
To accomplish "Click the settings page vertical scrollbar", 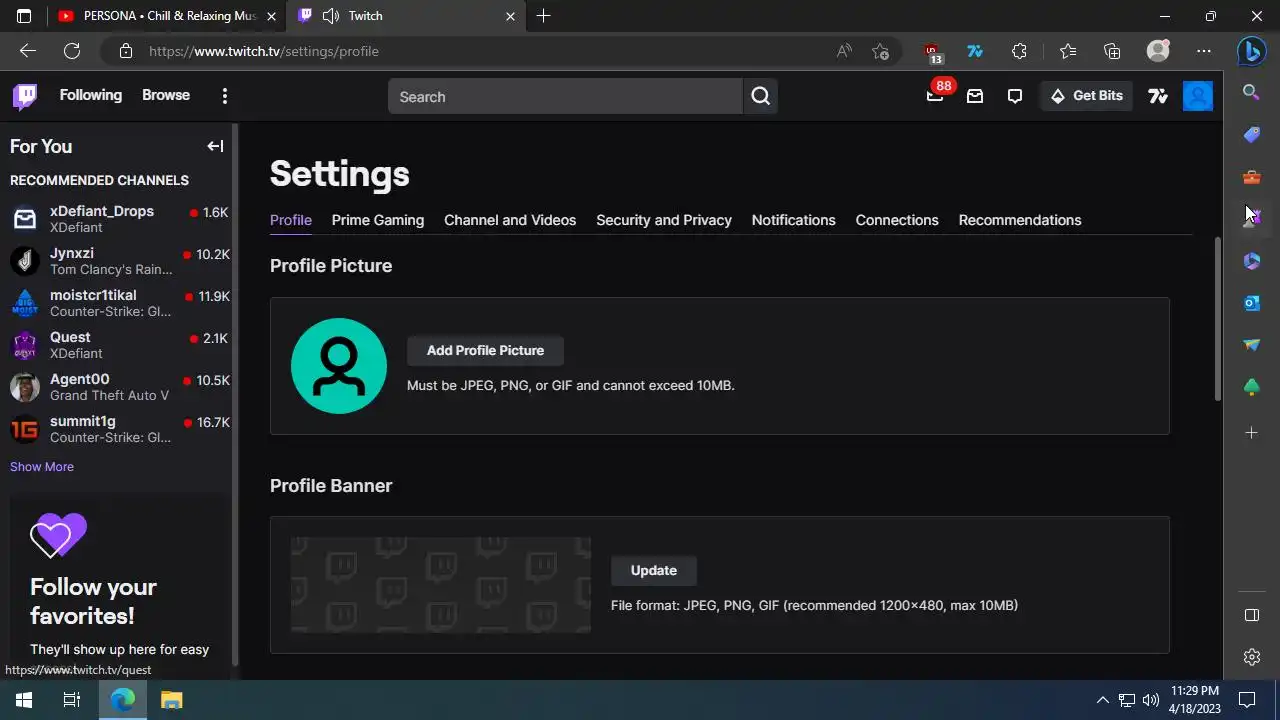I will (1218, 319).
